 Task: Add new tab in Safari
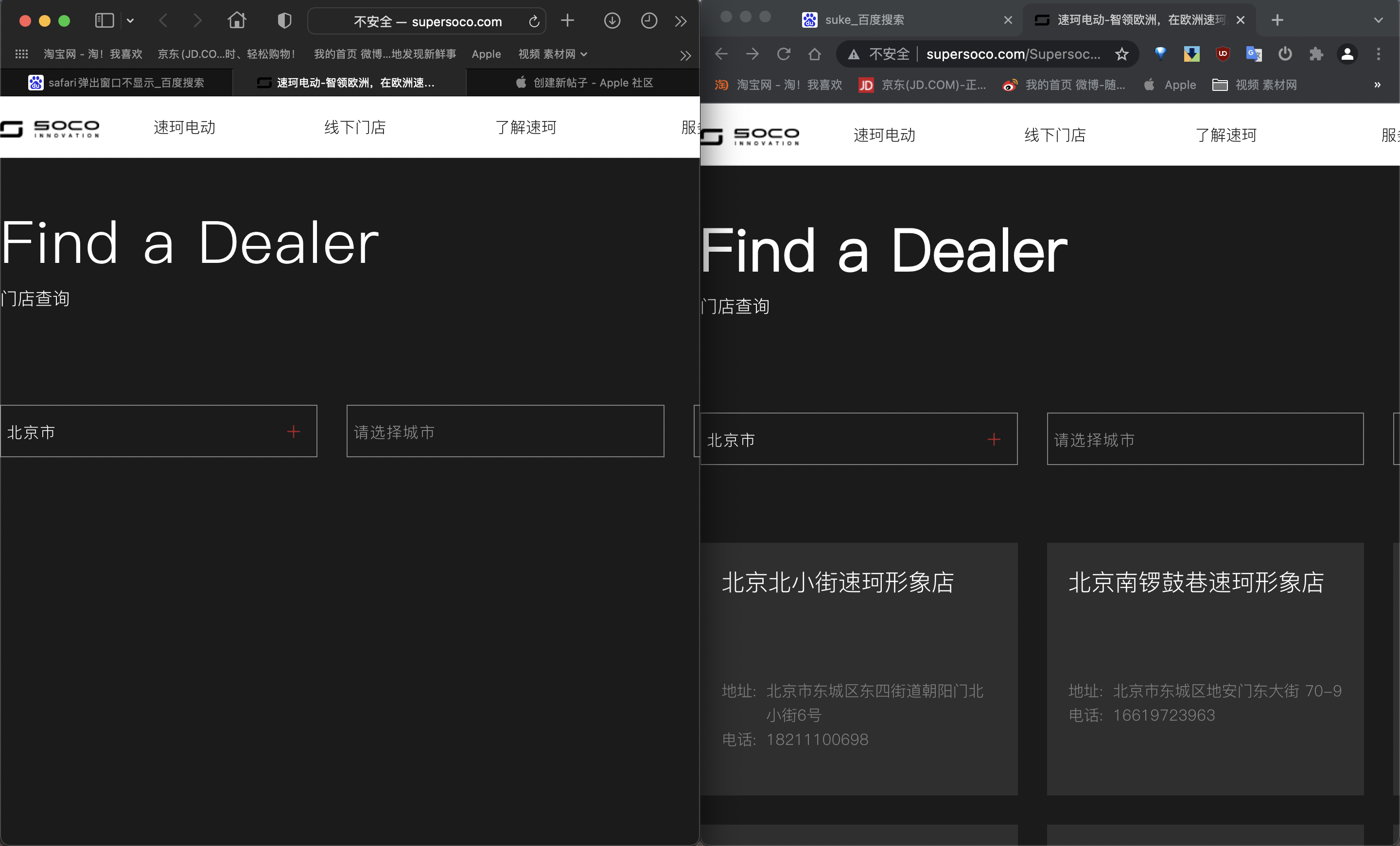point(567,21)
